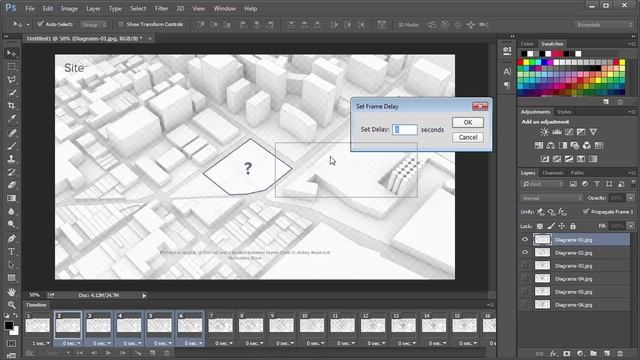Show the Diagrams-05.jpg layer
The width and height of the screenshot is (640, 360).
525,292
